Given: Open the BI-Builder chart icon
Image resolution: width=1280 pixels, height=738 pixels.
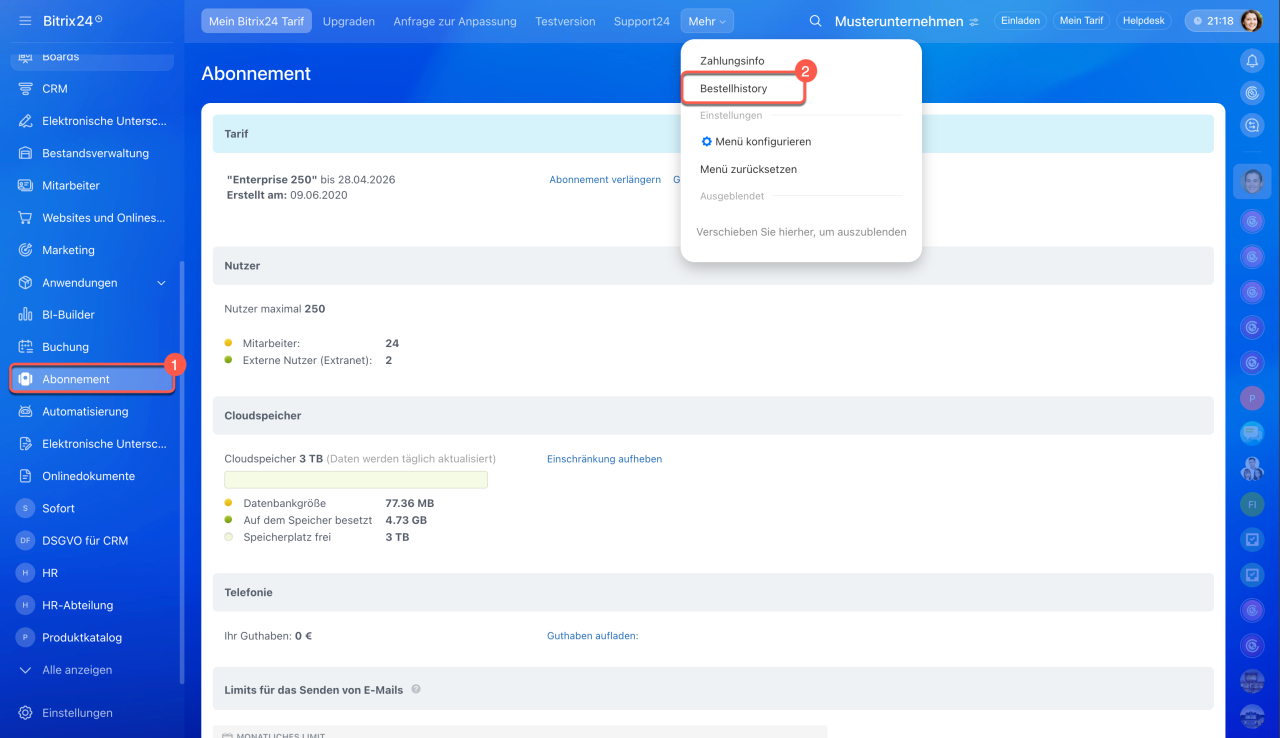Looking at the screenshot, I should pyautogui.click(x=26, y=315).
